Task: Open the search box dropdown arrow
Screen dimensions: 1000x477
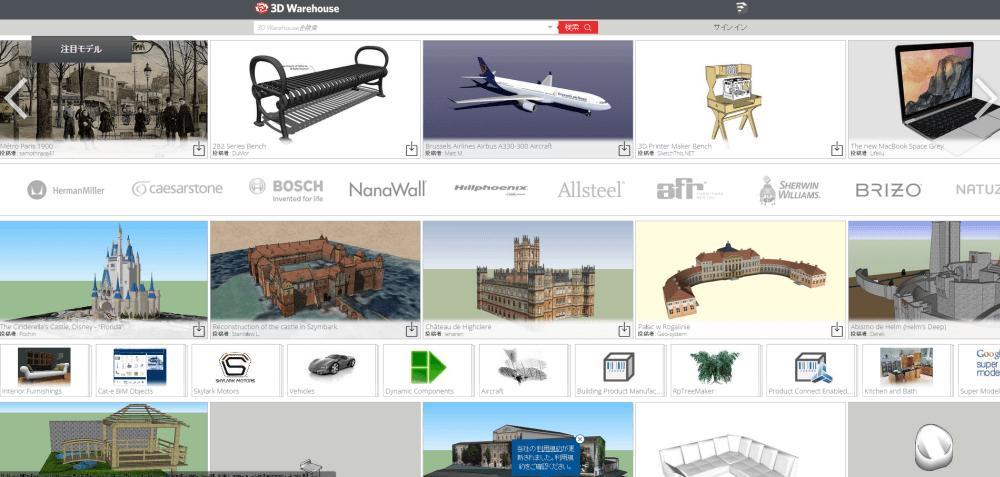Action: pyautogui.click(x=550, y=27)
